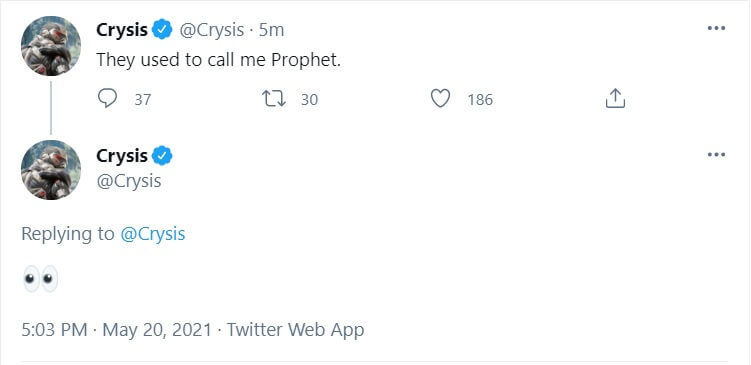751x365 pixels.
Task: Open more options on the eyes-emoji reply
Action: point(716,155)
